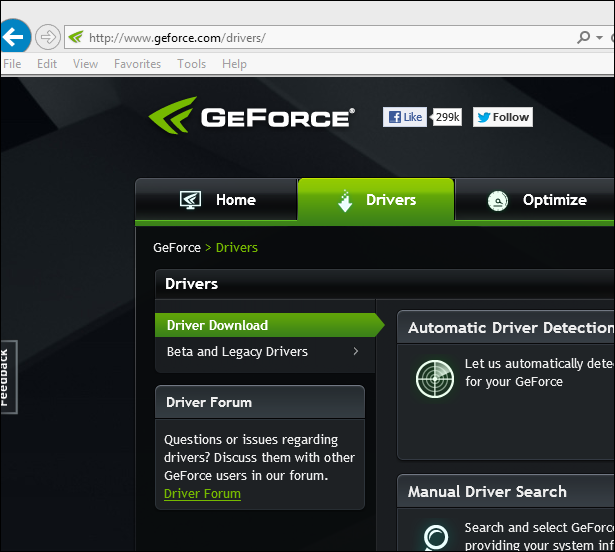
Task: Click the Feedback side tab
Action: pyautogui.click(x=9, y=377)
